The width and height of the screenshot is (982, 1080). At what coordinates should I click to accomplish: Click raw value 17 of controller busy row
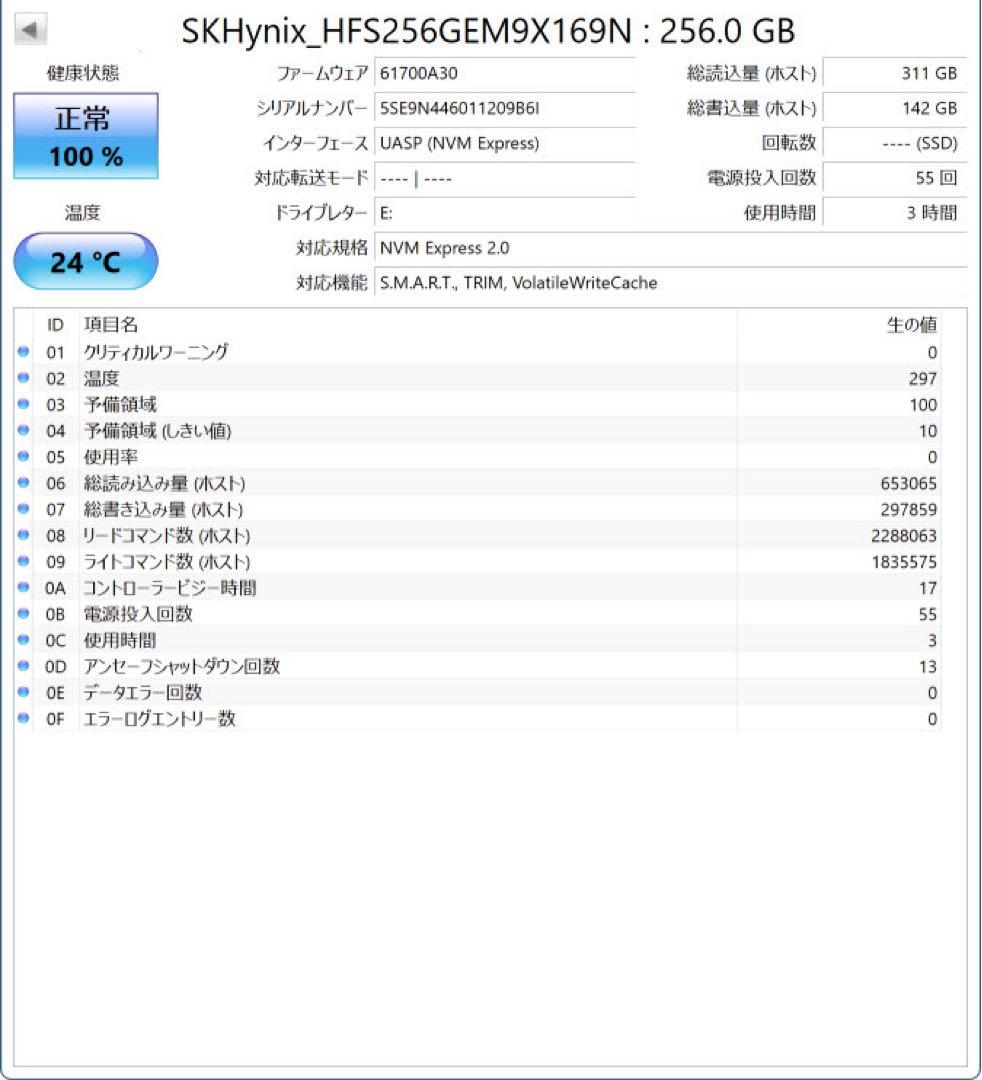tap(928, 588)
